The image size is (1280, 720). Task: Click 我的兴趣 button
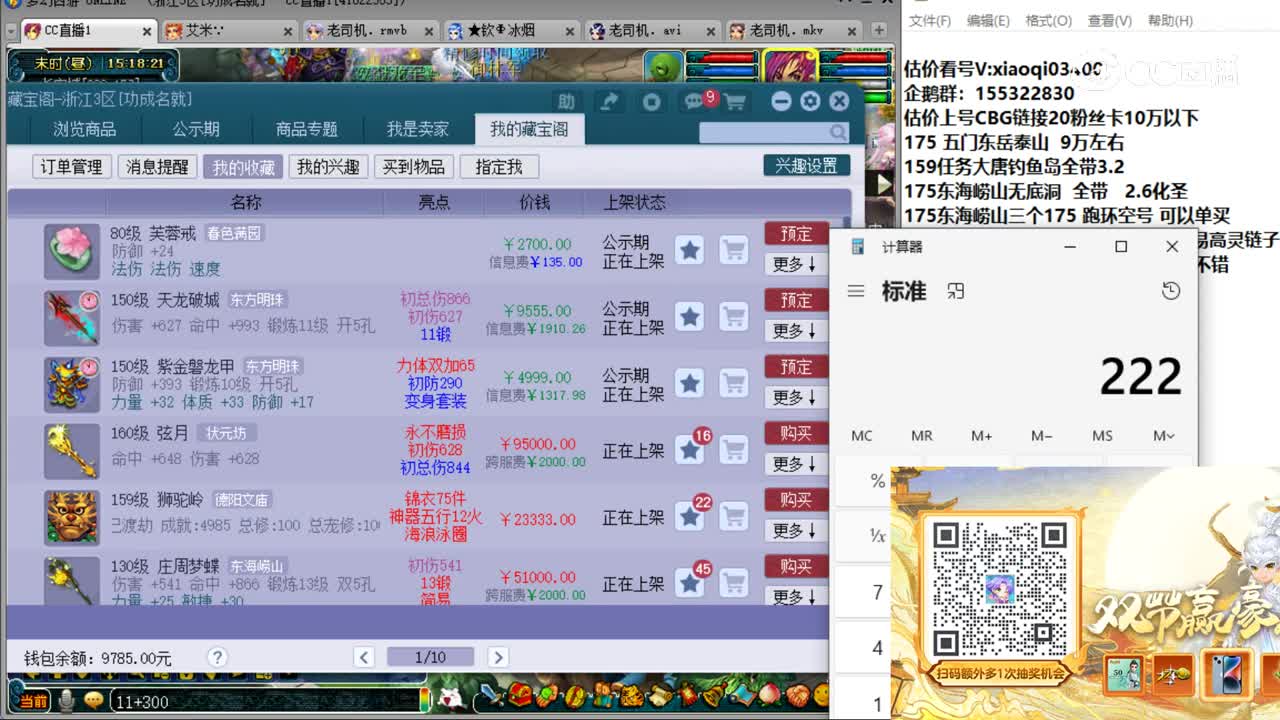click(328, 167)
